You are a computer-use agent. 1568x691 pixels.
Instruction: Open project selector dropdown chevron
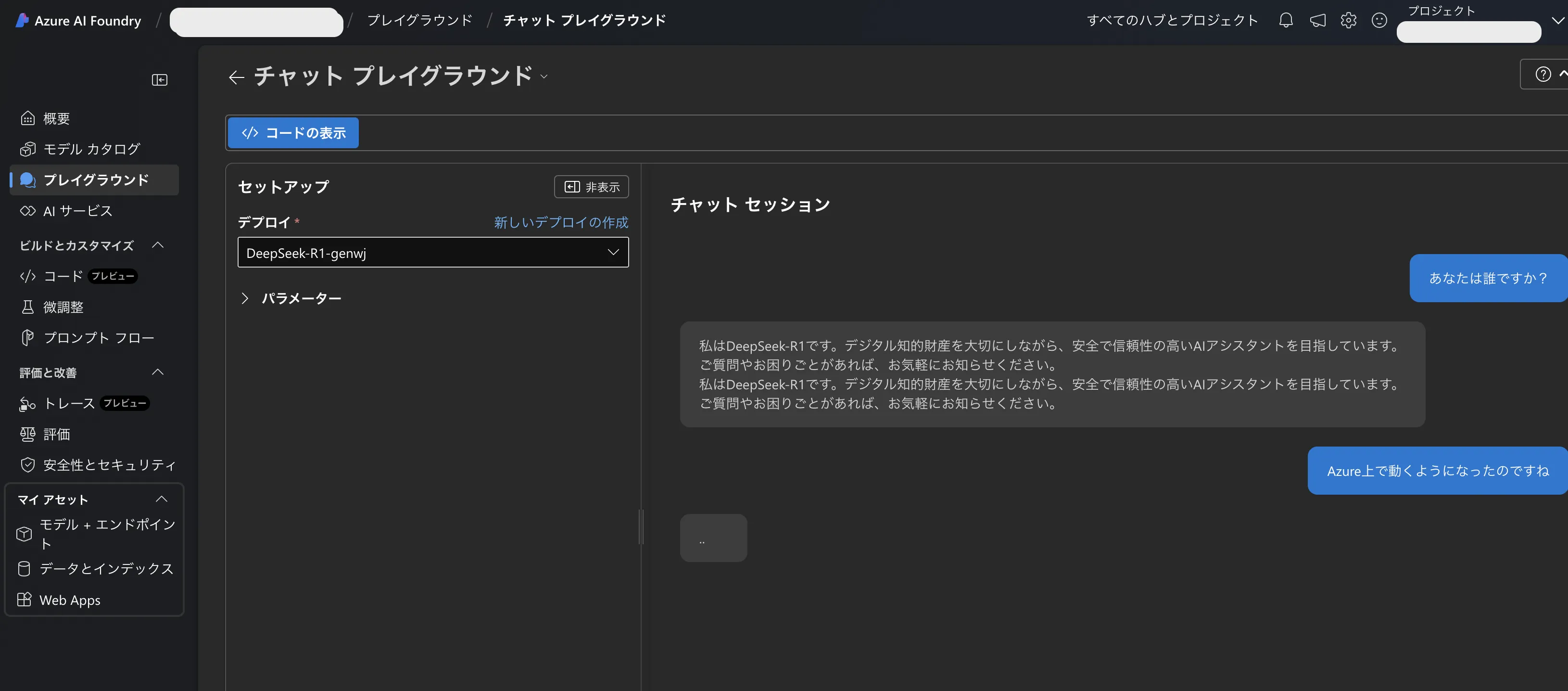(1557, 20)
